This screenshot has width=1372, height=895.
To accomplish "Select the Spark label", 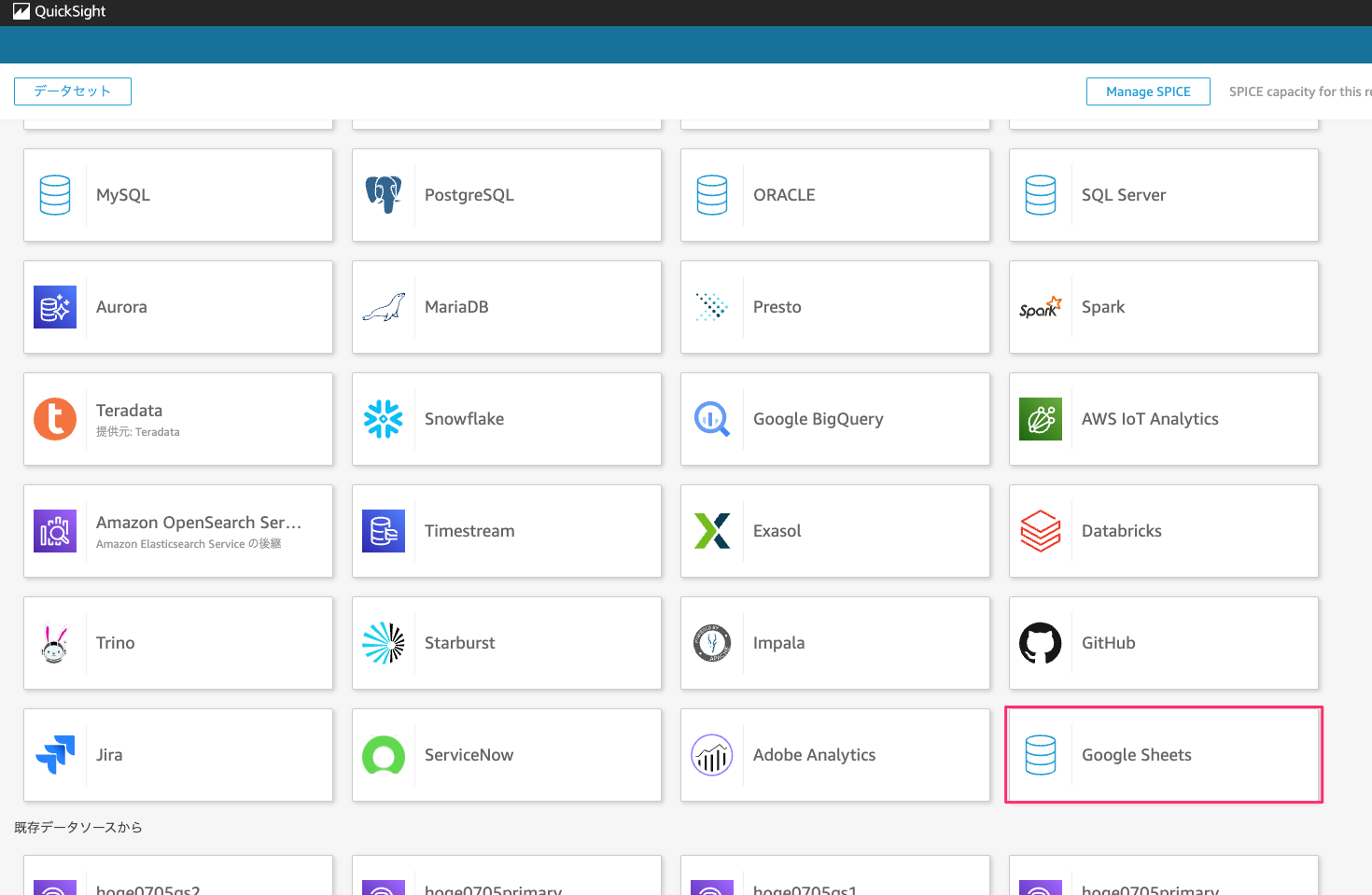I will [1103, 307].
